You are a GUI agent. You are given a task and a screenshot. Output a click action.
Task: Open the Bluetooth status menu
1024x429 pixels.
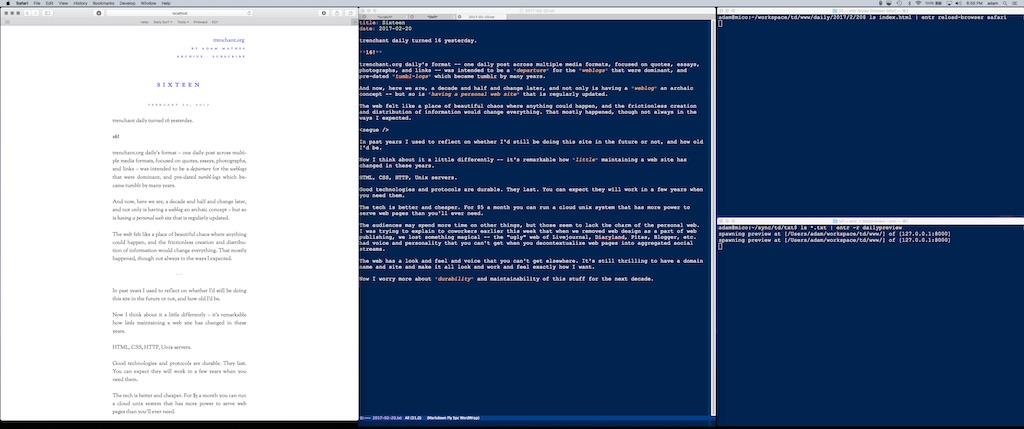click(x=910, y=3)
